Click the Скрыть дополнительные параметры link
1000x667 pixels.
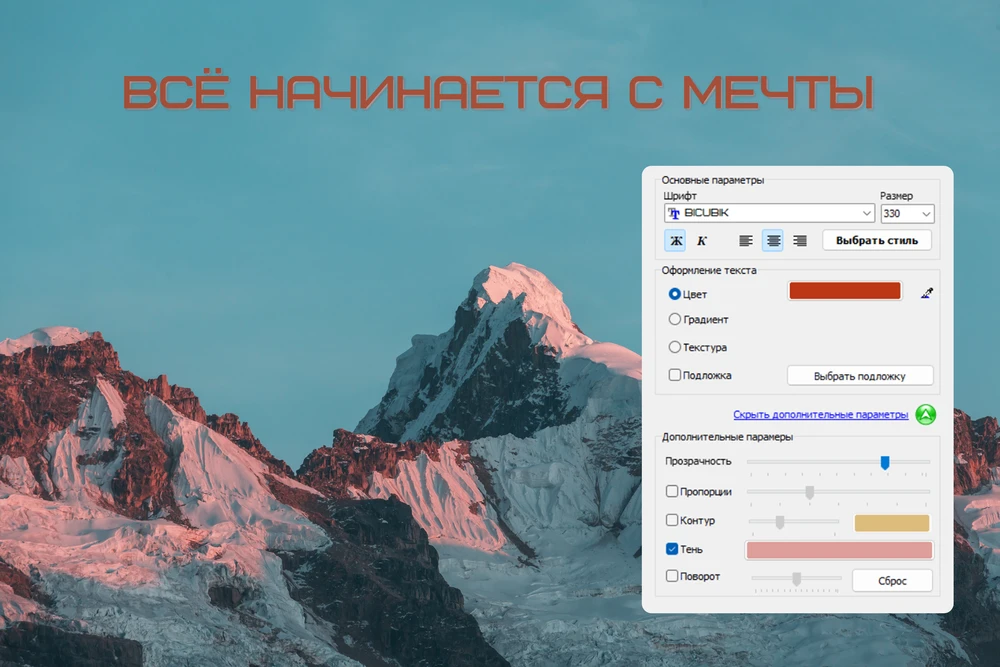tap(820, 415)
